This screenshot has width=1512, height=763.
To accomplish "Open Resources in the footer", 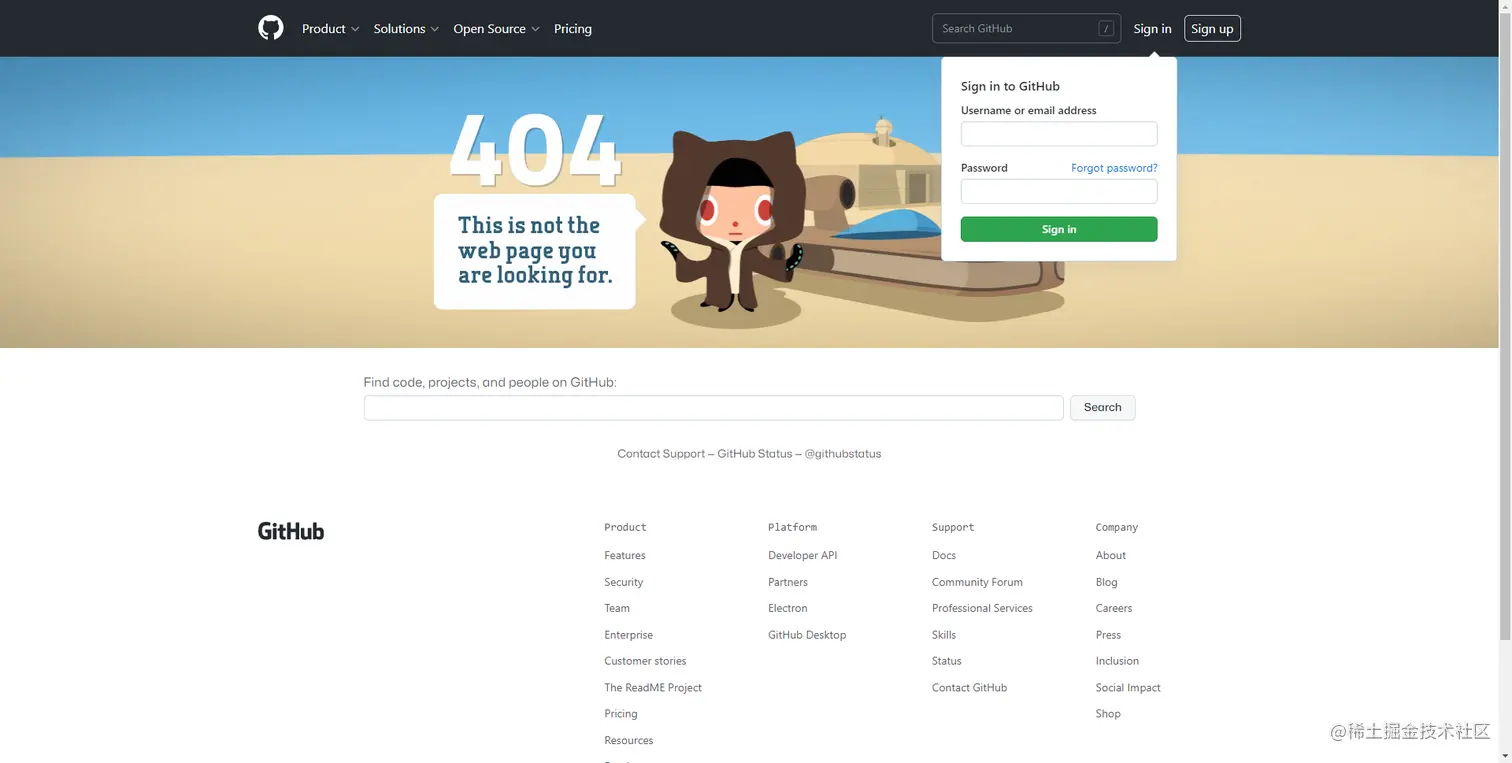I will (x=629, y=741).
